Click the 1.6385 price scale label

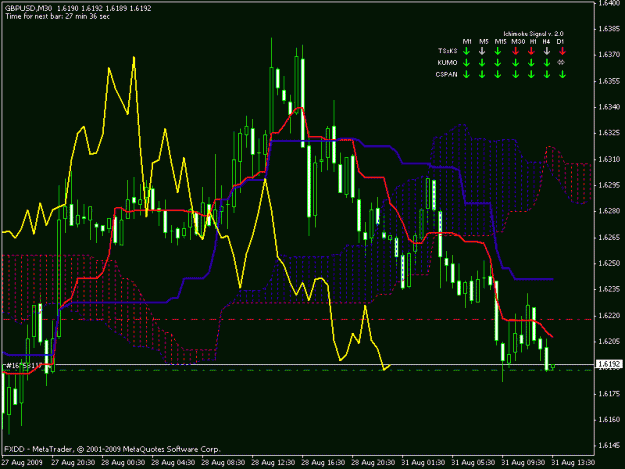point(609,29)
